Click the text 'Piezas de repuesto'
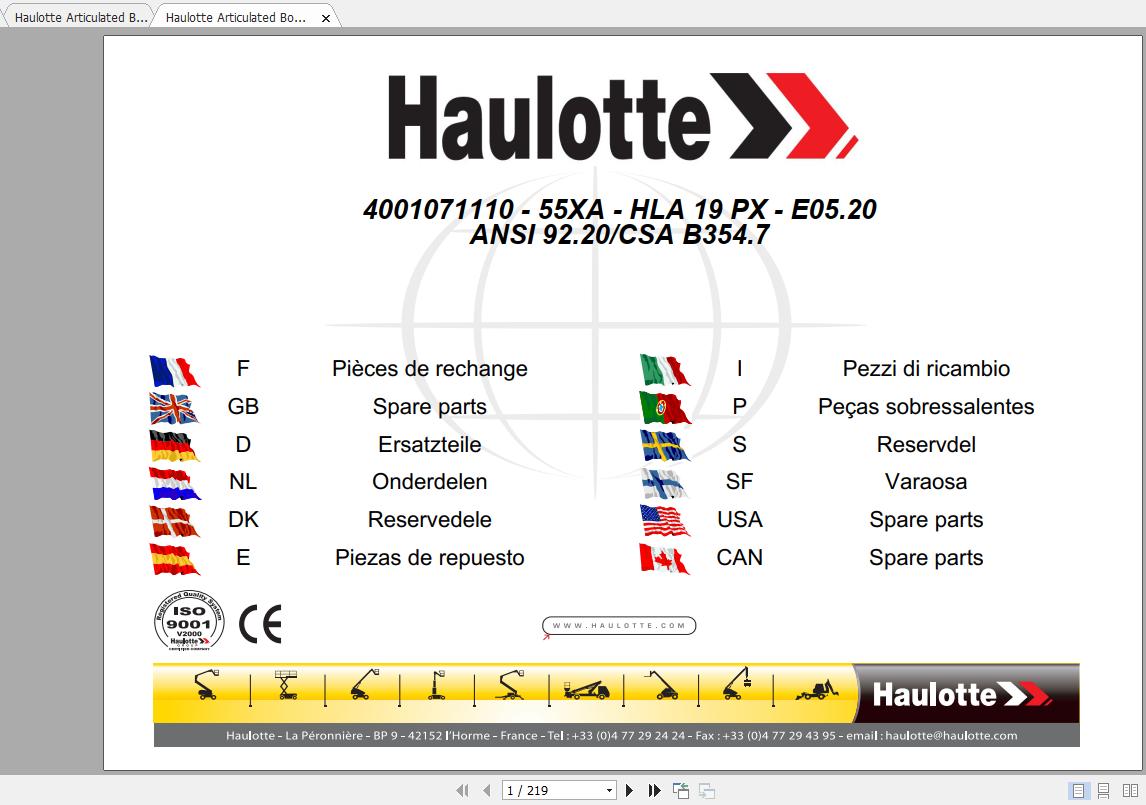Image resolution: width=1146 pixels, height=805 pixels. click(430, 559)
